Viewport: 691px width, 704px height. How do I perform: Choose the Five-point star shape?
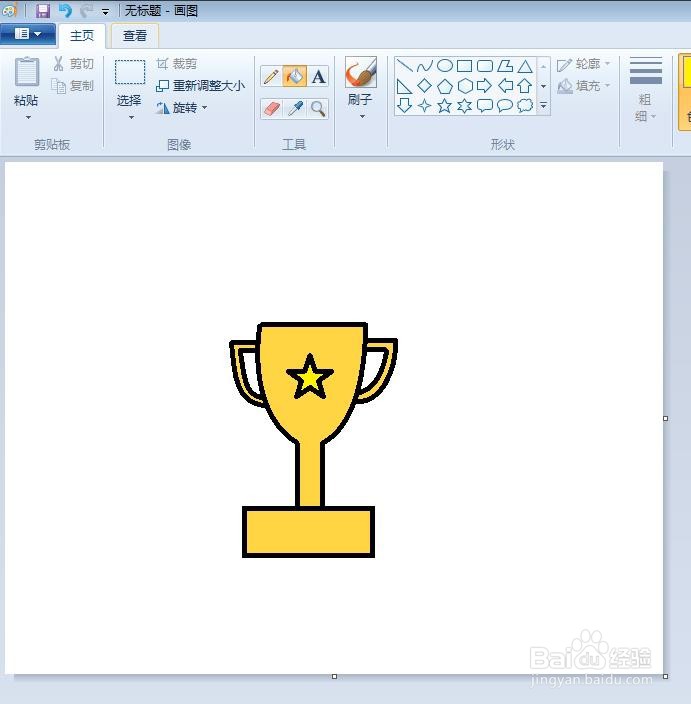point(445,106)
